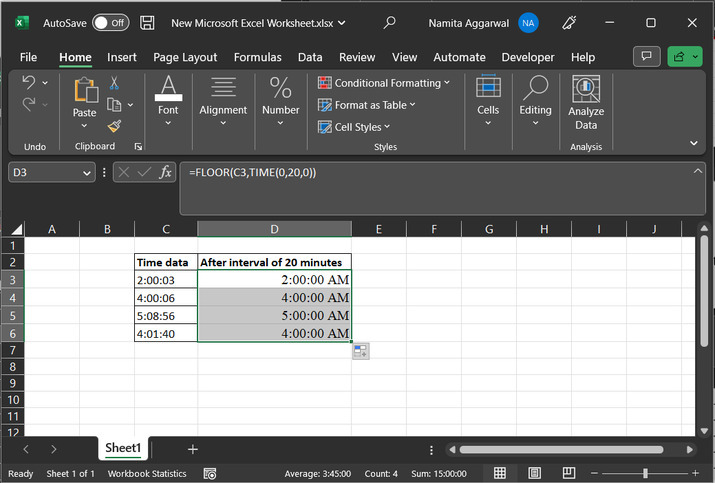Click the Save icon in title bar
The width and height of the screenshot is (715, 483).
(147, 22)
